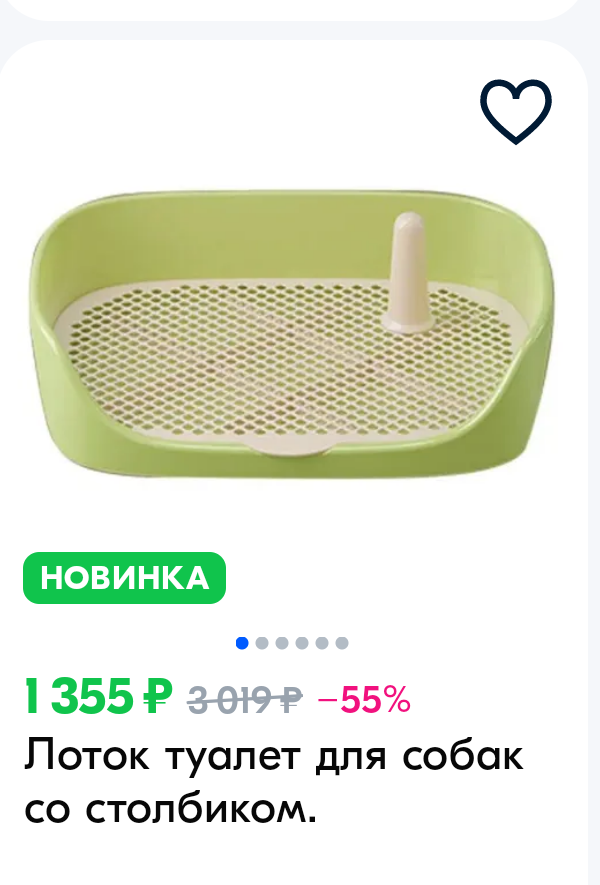Click the white post in tray photo
Image resolution: width=600 pixels, height=885 pixels.
[408, 272]
